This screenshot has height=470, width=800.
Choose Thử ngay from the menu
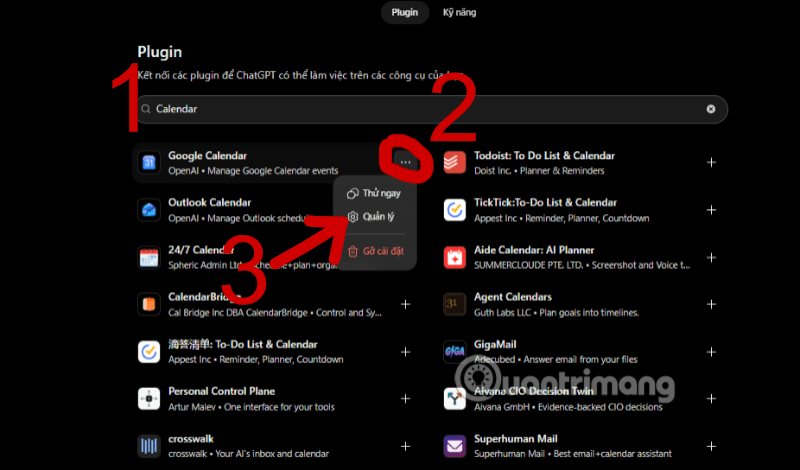(375, 193)
